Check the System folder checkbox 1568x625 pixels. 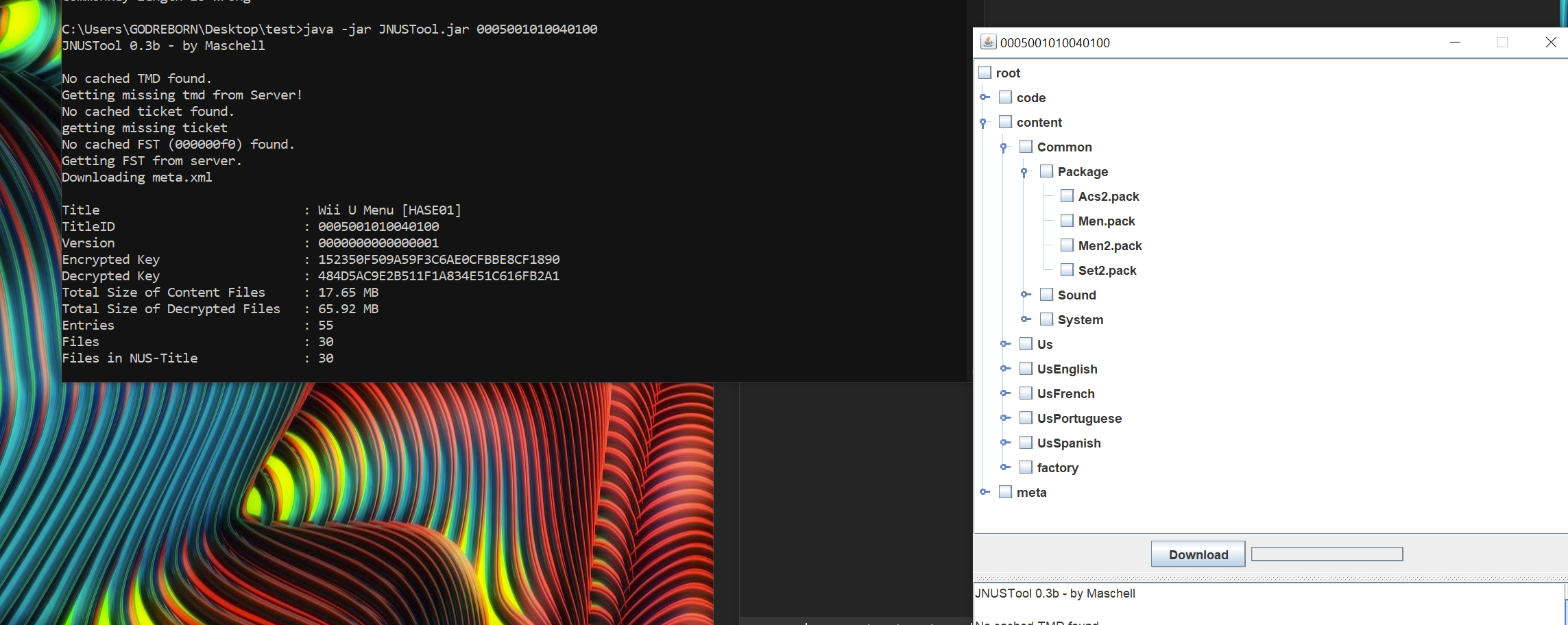coord(1047,319)
